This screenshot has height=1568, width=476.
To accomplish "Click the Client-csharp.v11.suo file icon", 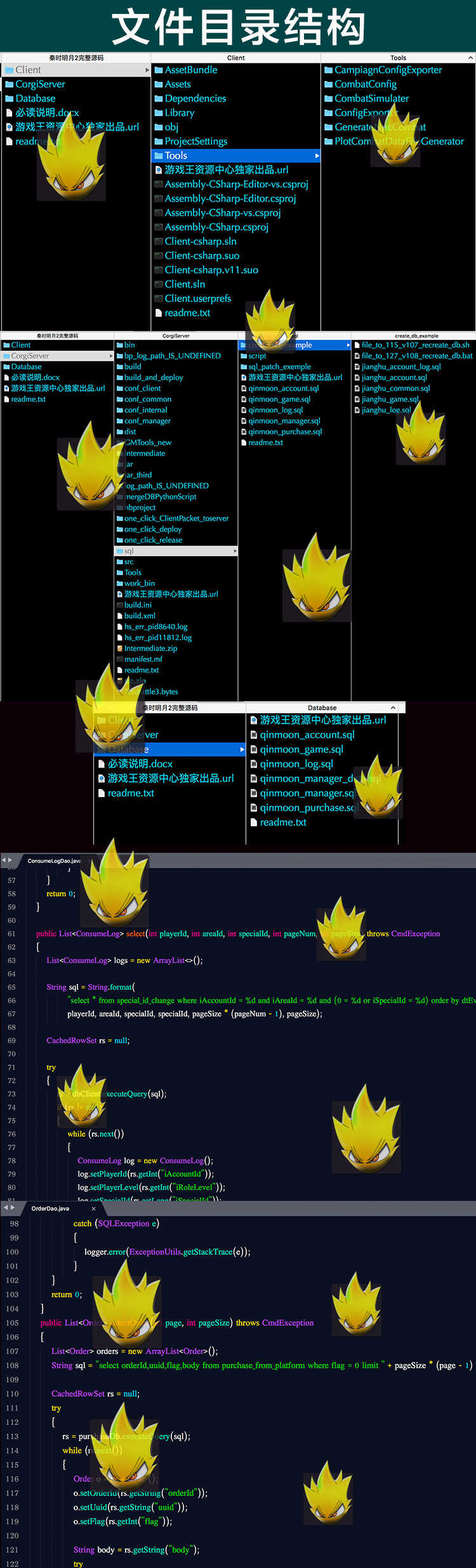I will (159, 270).
